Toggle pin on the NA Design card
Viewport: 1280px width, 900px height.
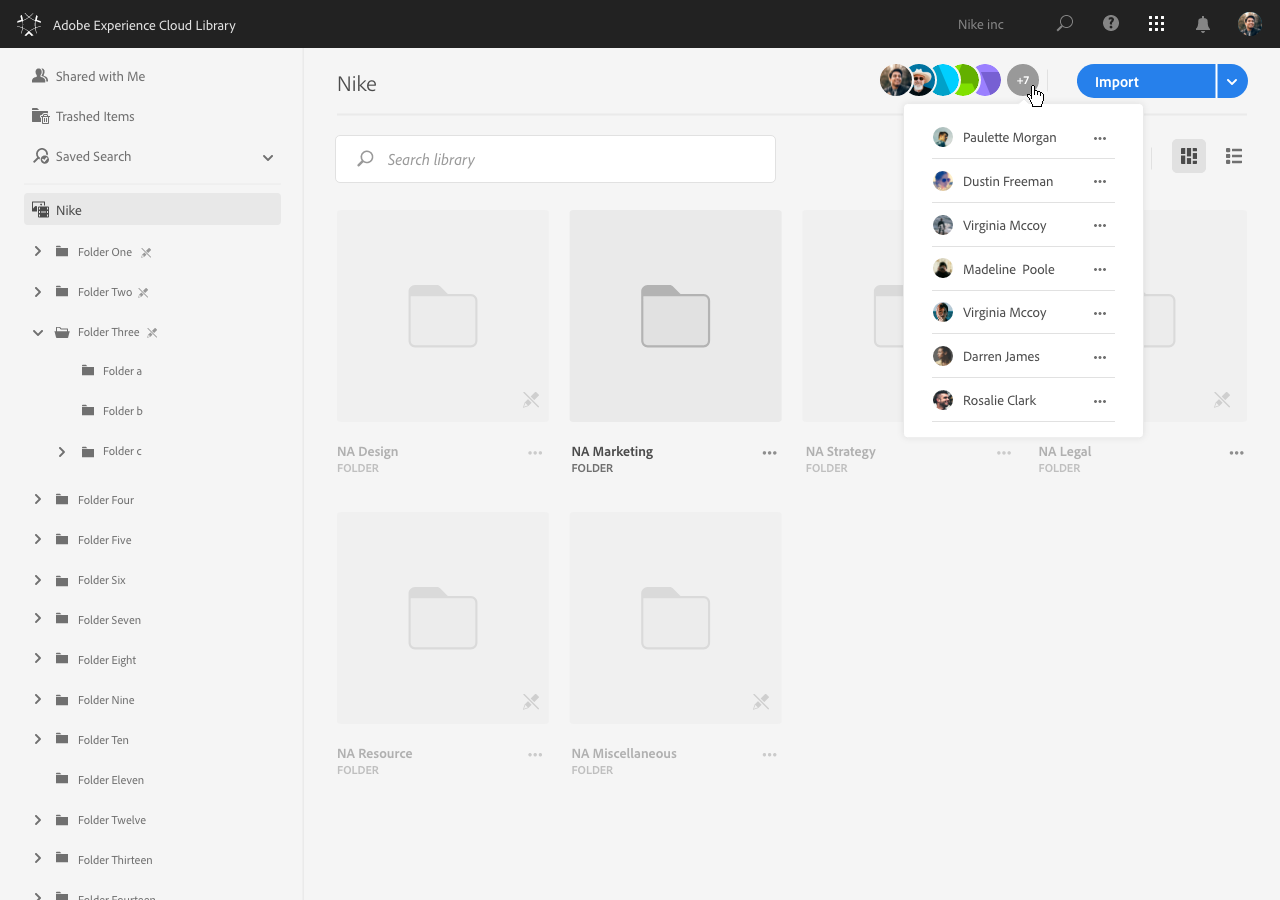tap(531, 400)
